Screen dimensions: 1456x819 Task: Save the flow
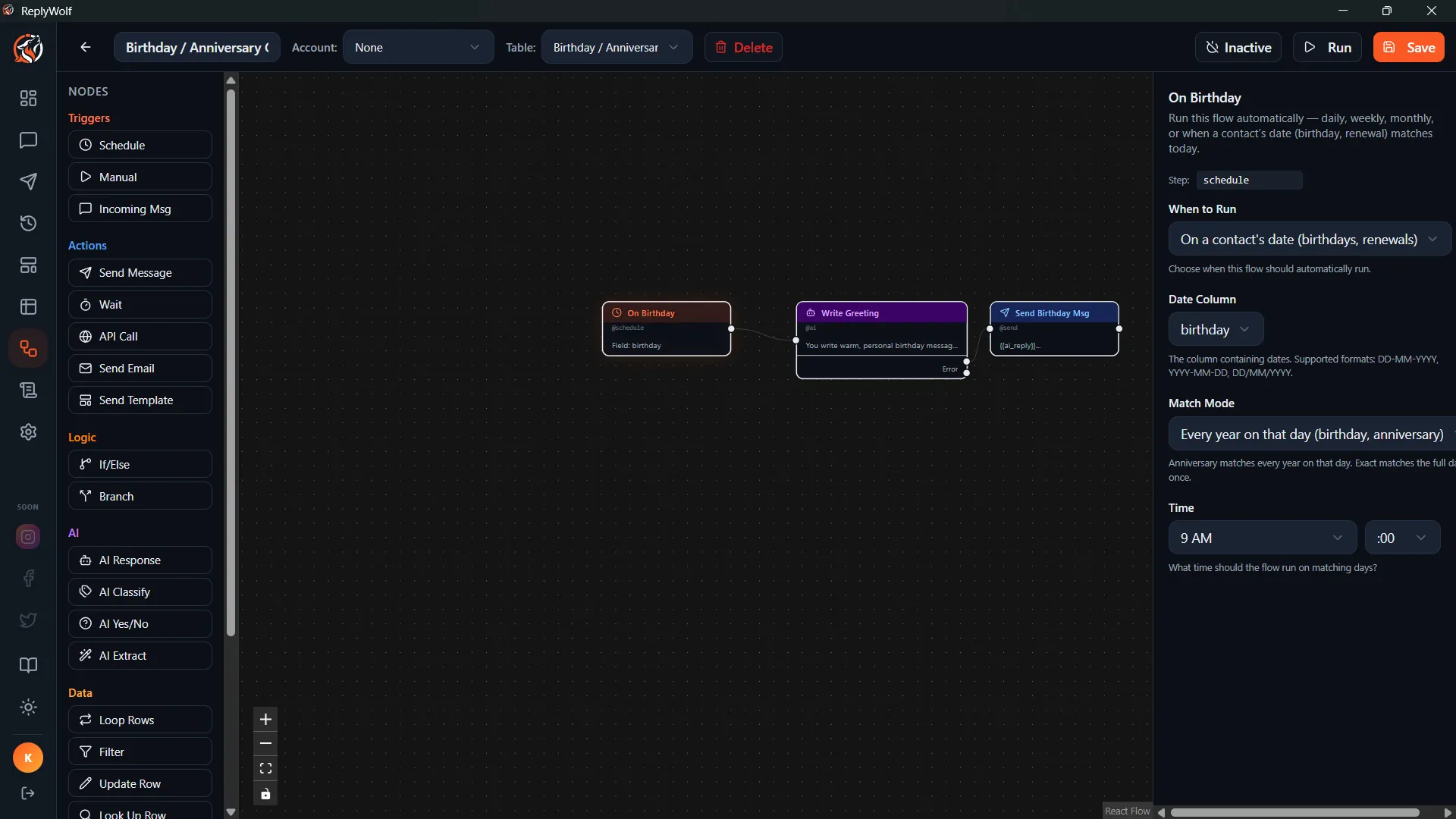[1408, 47]
